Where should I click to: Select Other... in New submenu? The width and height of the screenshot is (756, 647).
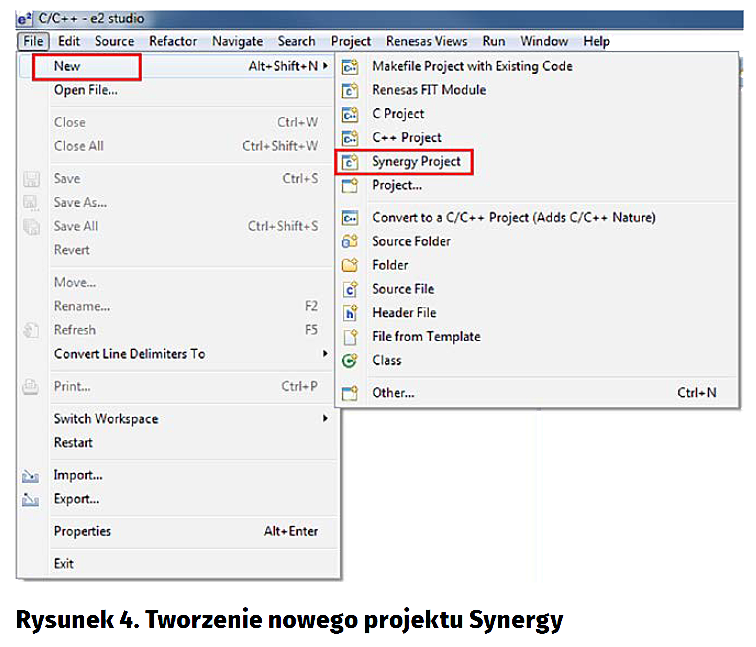tap(393, 393)
